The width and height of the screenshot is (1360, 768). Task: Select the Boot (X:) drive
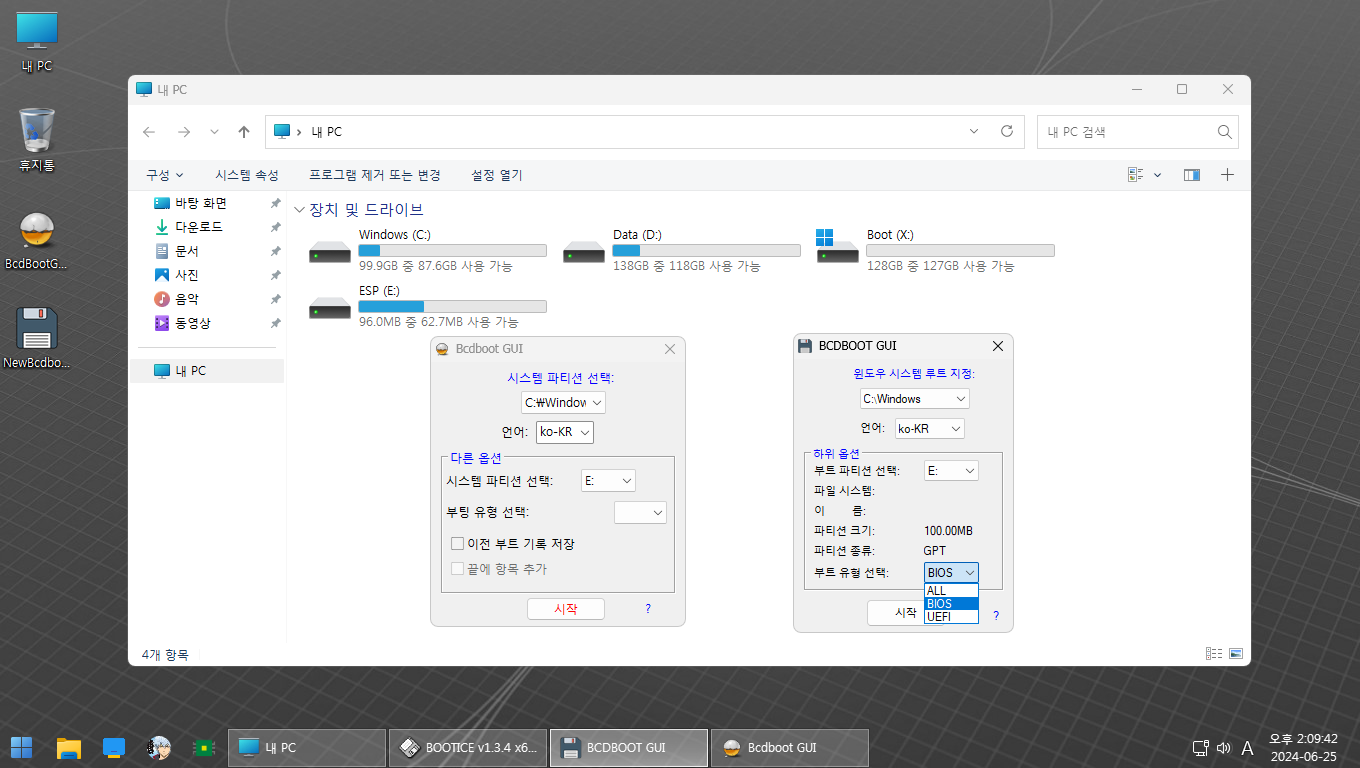point(935,250)
